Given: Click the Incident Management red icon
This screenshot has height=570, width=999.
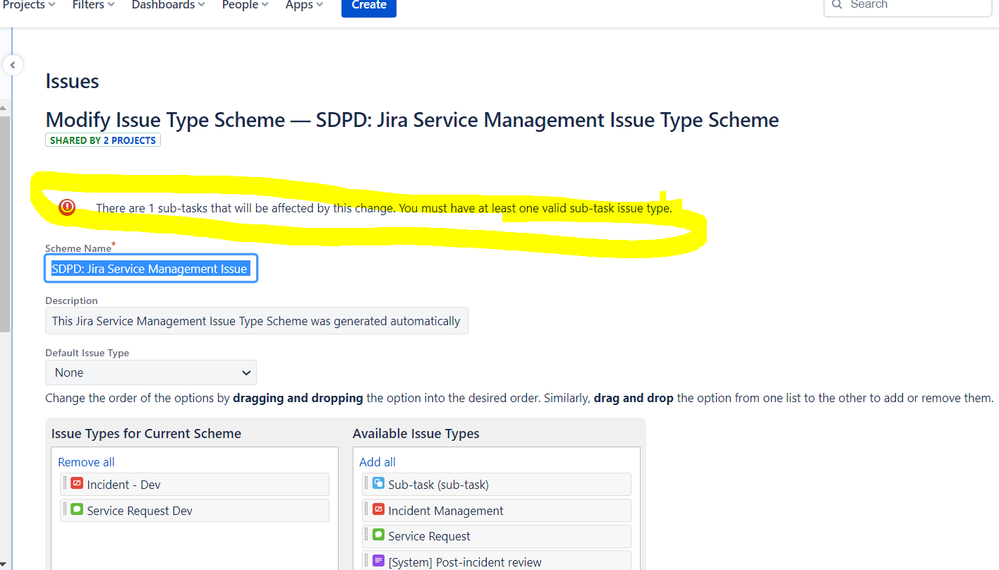Looking at the screenshot, I should 378,509.
